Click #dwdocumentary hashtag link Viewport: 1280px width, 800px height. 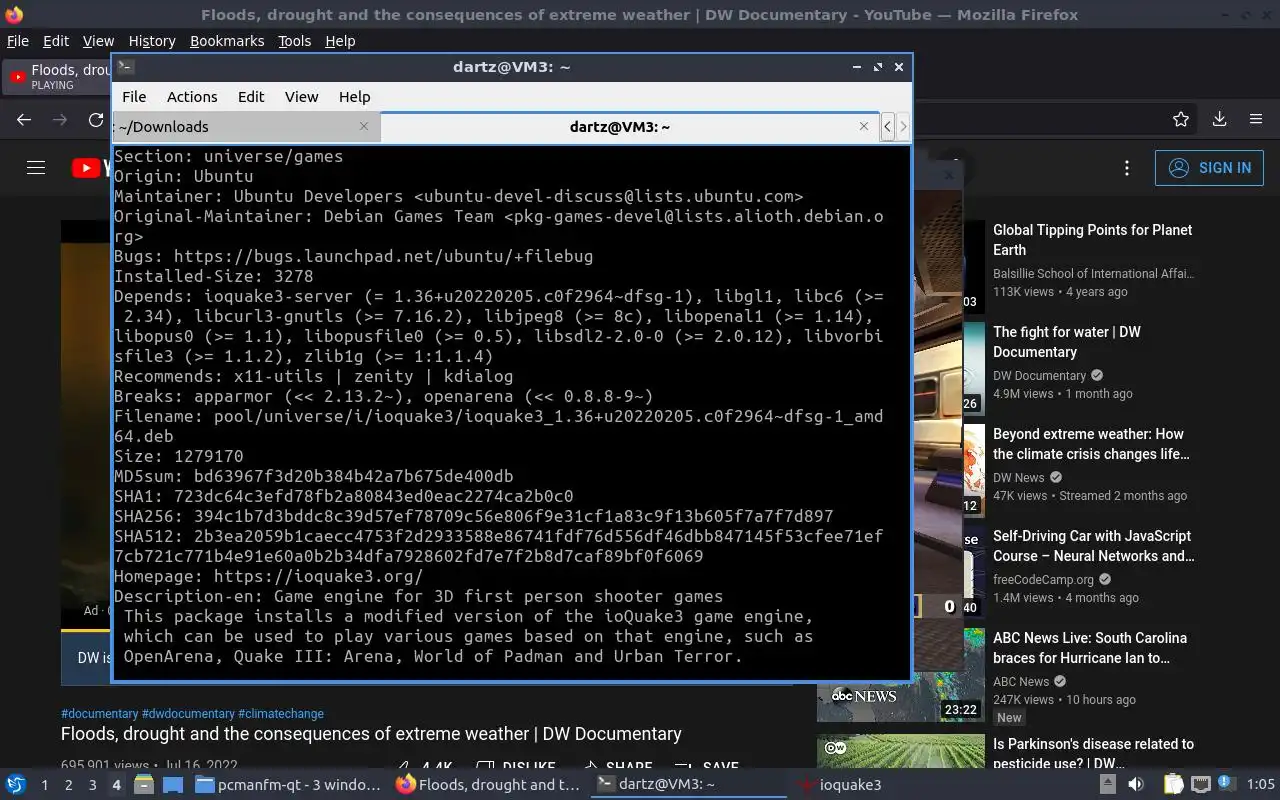click(x=188, y=714)
